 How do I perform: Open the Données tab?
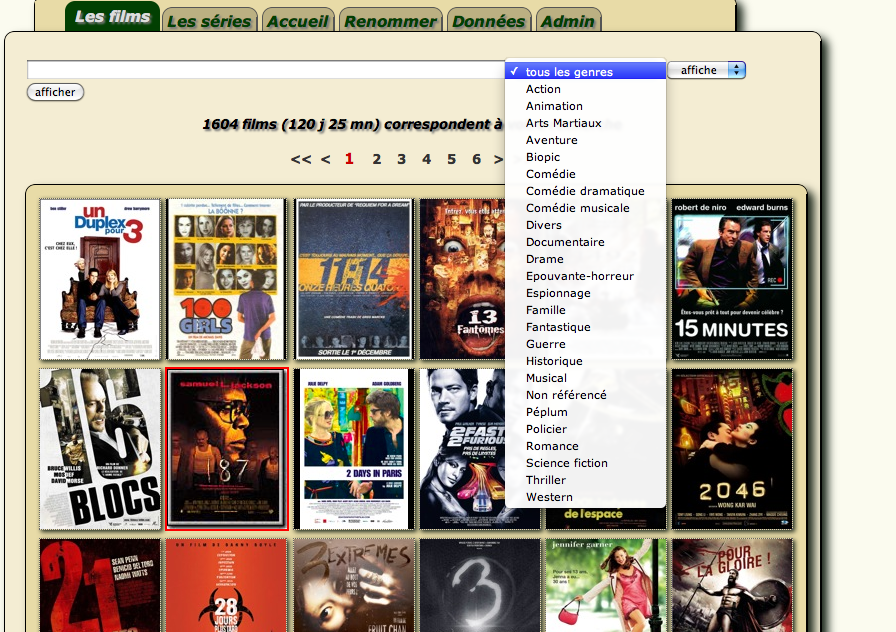coord(488,21)
